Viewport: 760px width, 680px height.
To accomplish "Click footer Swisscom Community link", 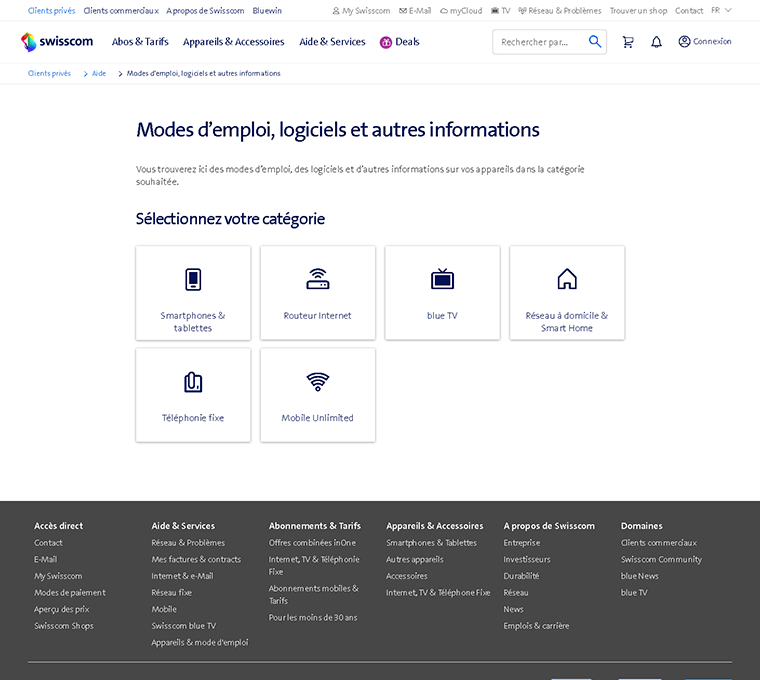I will (661, 559).
